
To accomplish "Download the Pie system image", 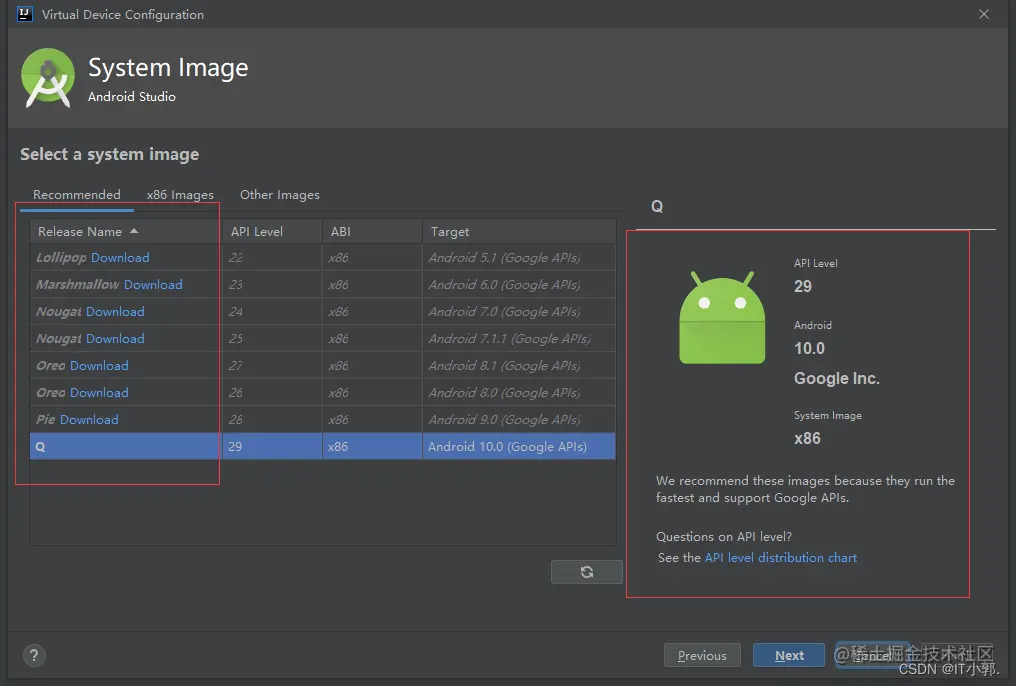I will (x=89, y=420).
